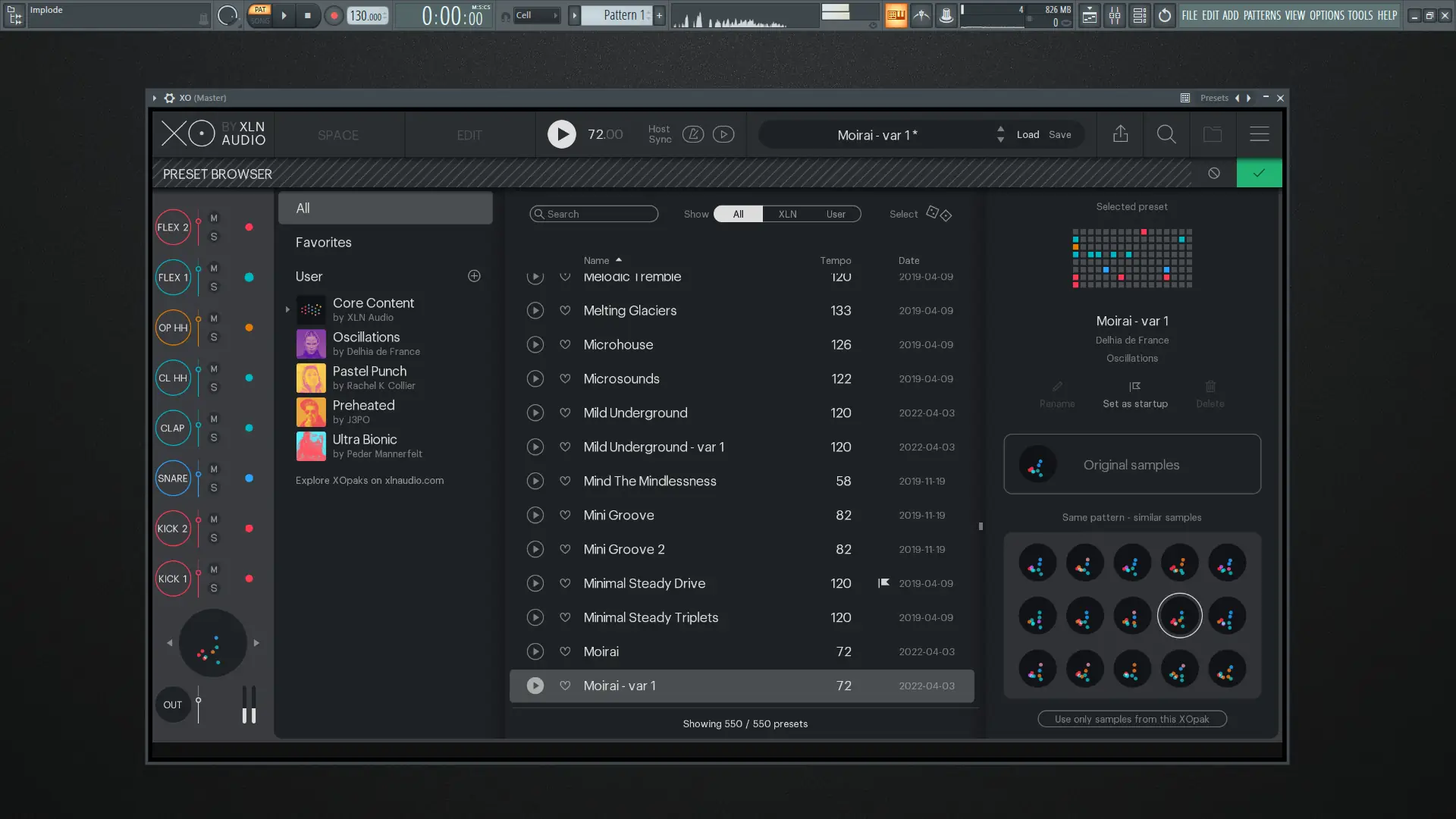
Task: Click the Use only samples from this XOpak button
Action: click(x=1131, y=718)
